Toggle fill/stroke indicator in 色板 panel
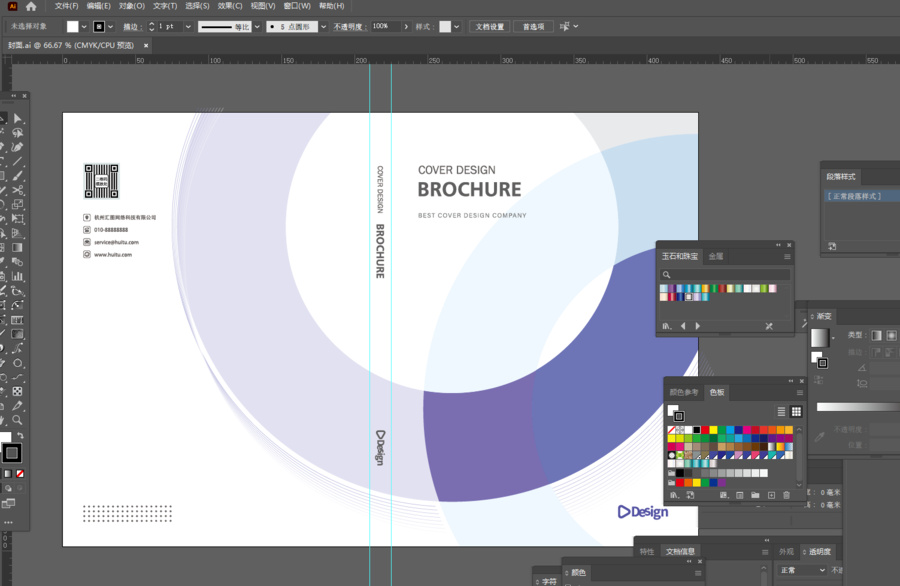 (x=676, y=412)
